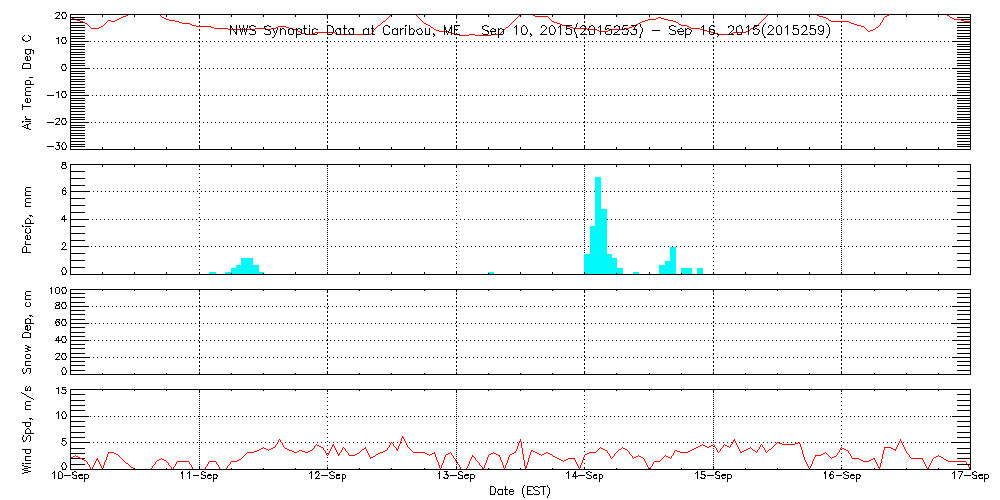Click the peak cyan precipitation bar on 11-Sep
The image size is (1000, 500).
247,265
